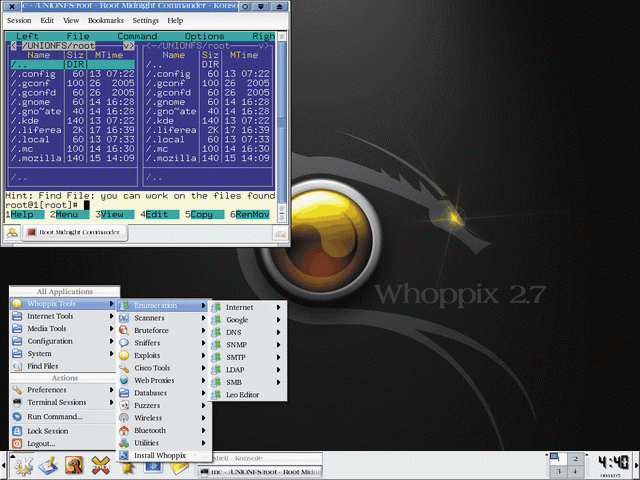The height and width of the screenshot is (480, 640).
Task: Select the Root Midnight Commander session tab
Action: (x=74, y=233)
